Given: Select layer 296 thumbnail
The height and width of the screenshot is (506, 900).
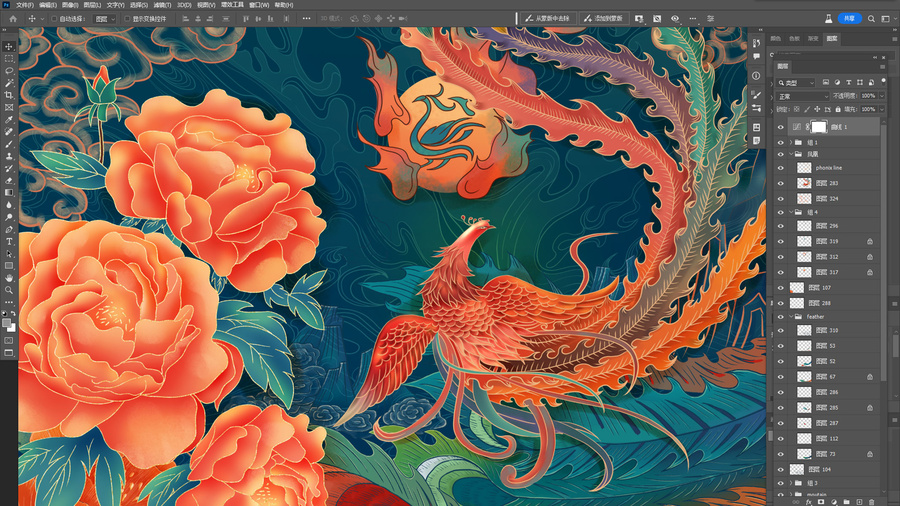Looking at the screenshot, I should click(x=804, y=226).
